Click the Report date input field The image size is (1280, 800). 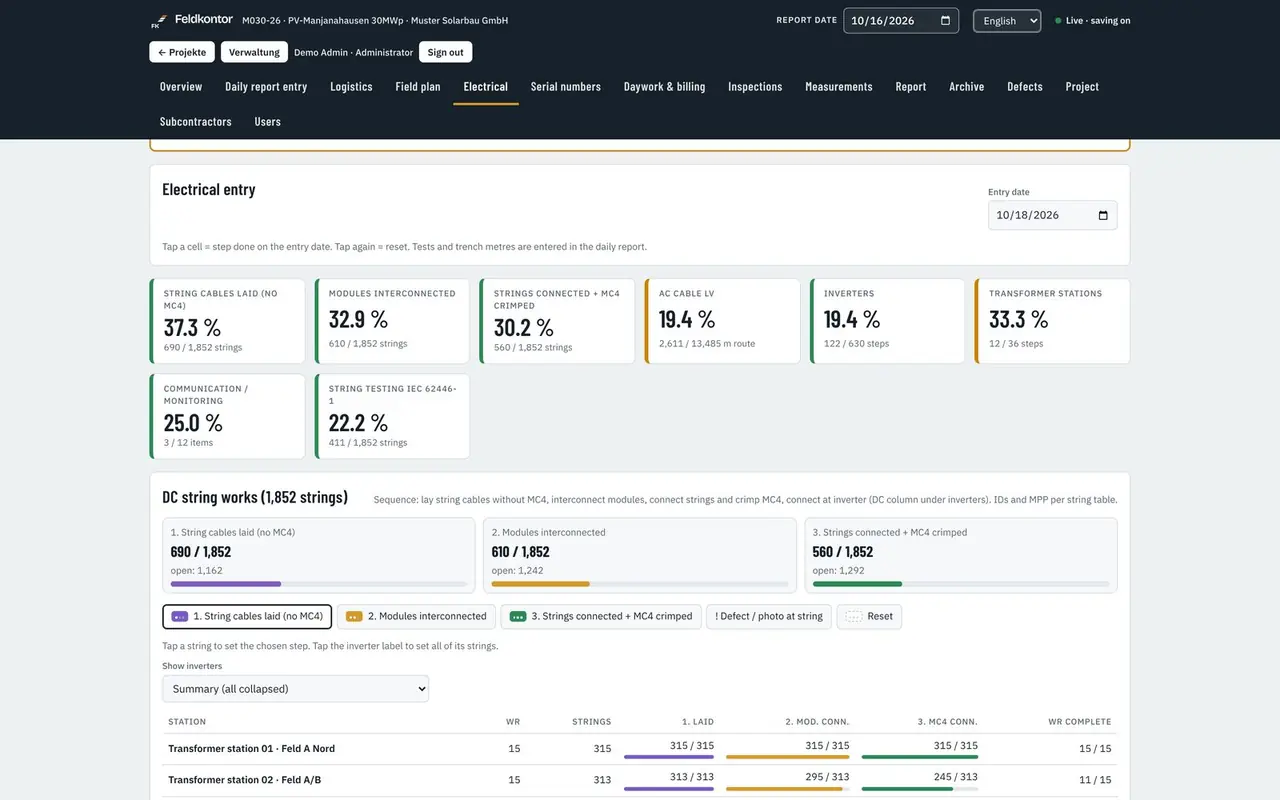tap(901, 21)
